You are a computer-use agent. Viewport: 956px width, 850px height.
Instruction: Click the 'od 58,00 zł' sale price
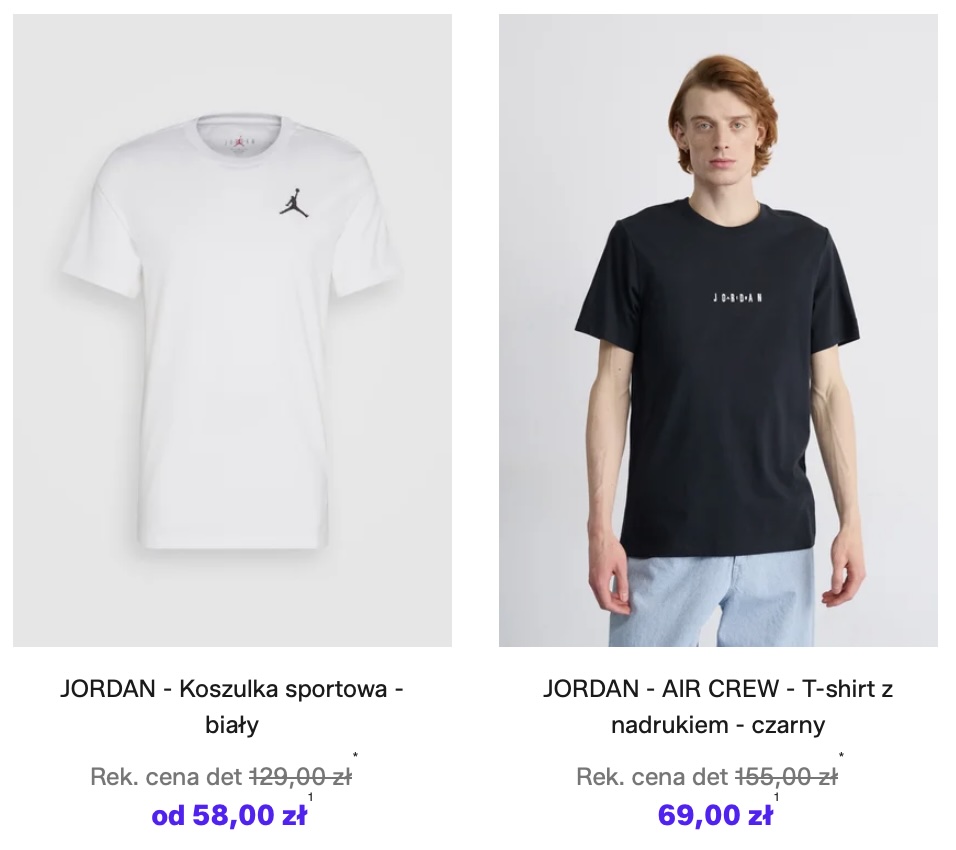(x=229, y=815)
